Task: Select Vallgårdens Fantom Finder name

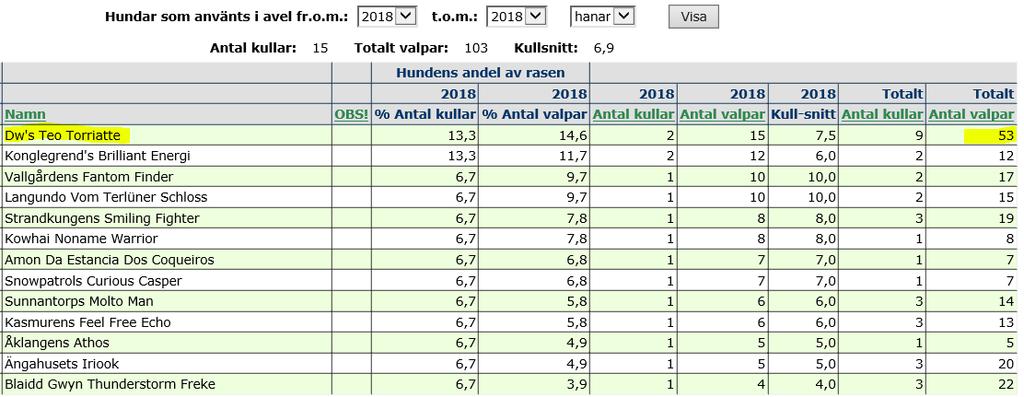Action: coord(89,177)
